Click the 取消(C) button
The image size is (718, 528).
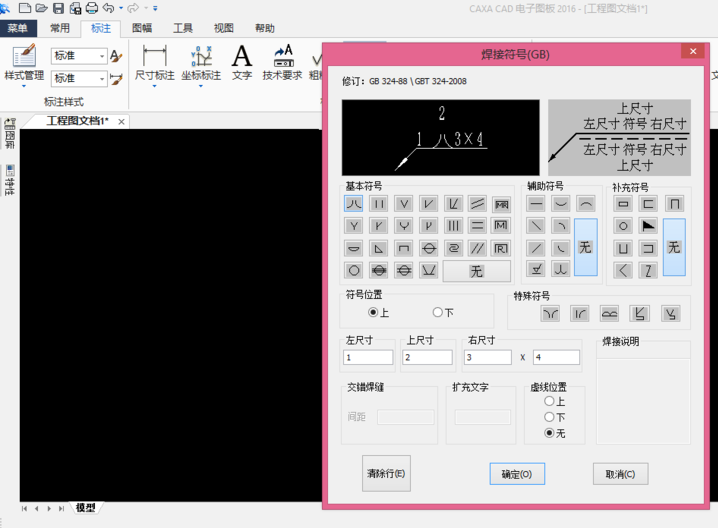tap(620, 474)
